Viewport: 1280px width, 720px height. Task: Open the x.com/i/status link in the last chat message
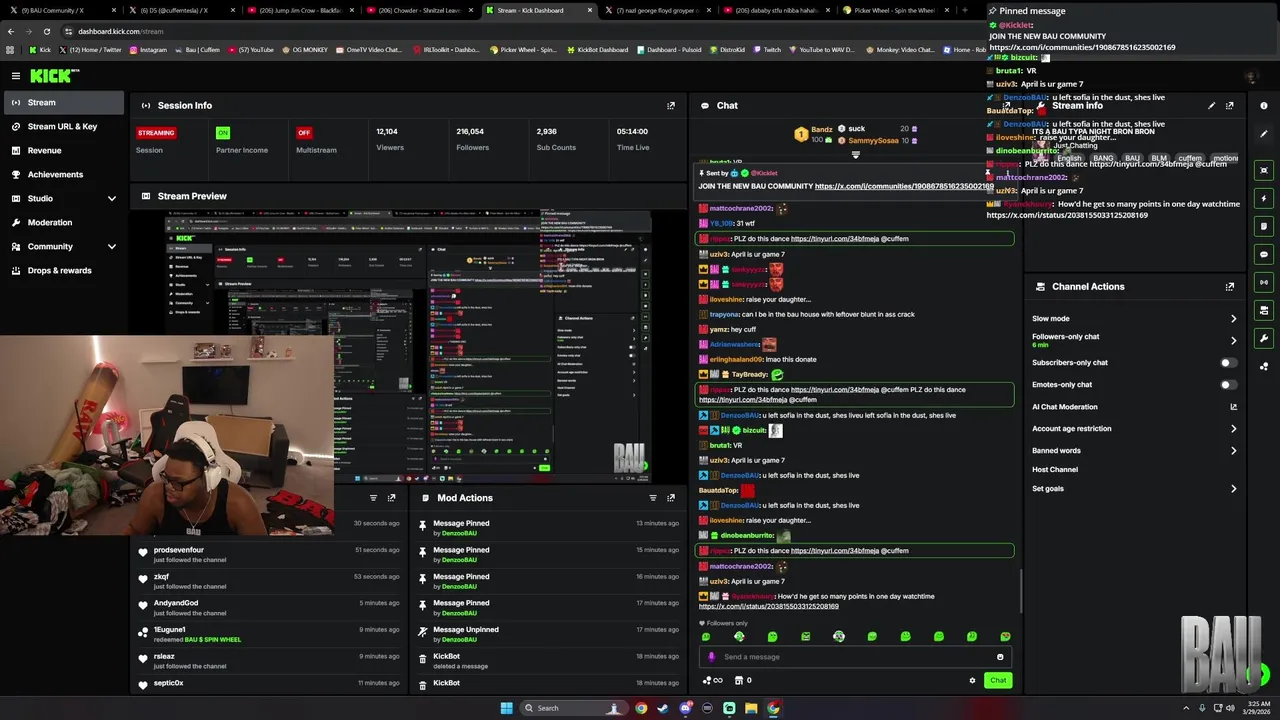coord(768,606)
